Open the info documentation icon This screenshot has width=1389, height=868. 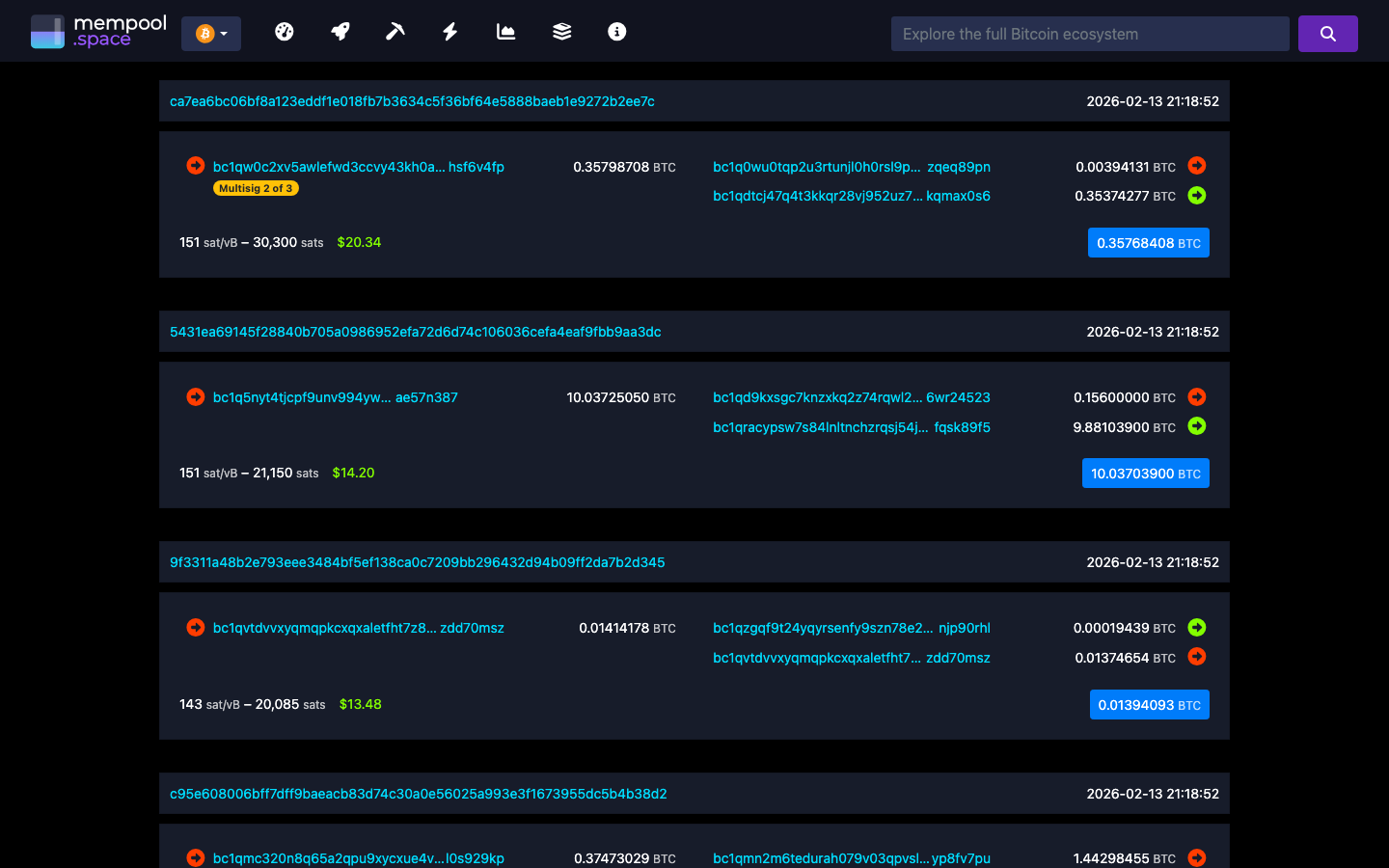(616, 32)
